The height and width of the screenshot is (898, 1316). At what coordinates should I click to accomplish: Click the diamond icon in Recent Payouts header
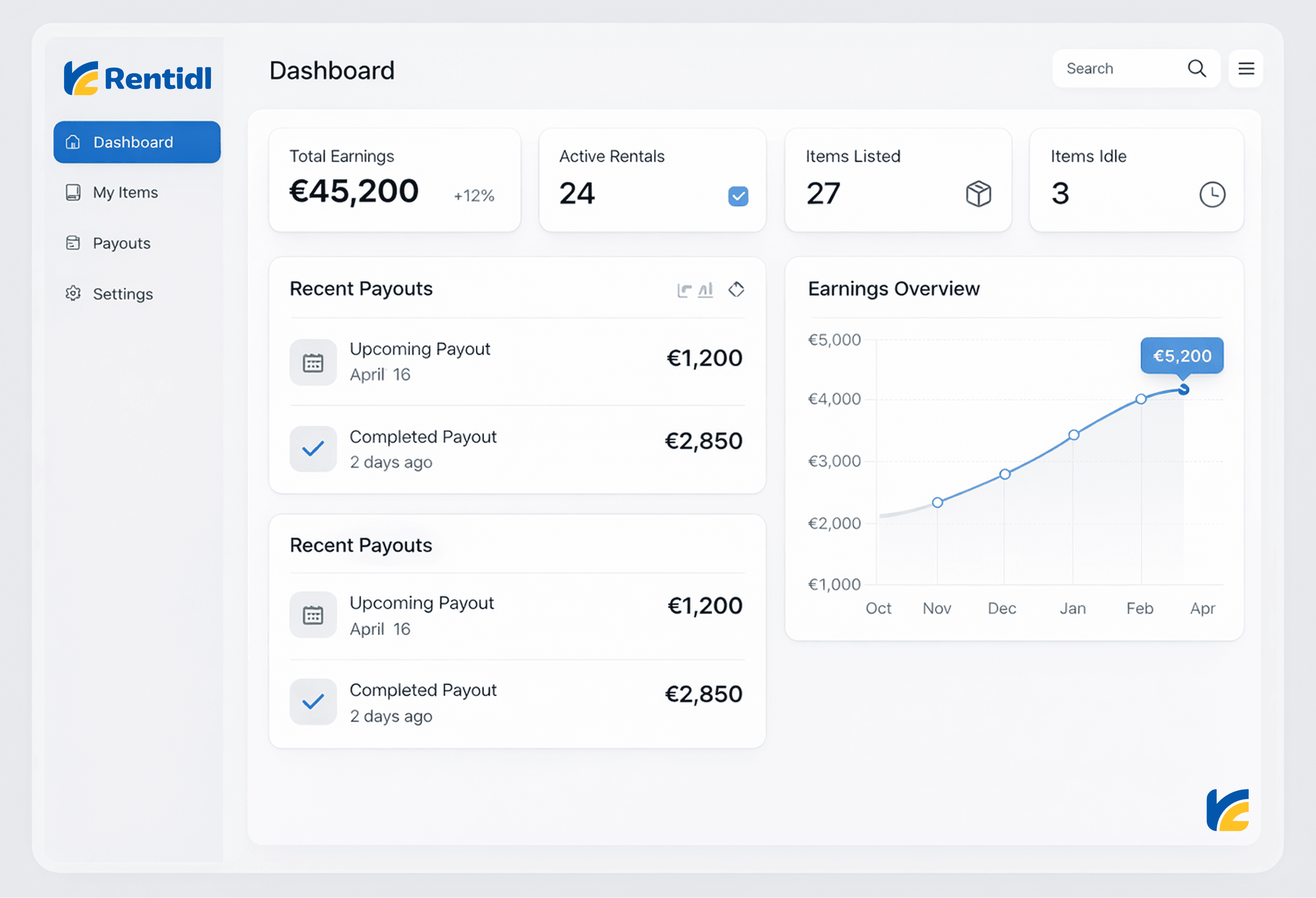tap(736, 289)
